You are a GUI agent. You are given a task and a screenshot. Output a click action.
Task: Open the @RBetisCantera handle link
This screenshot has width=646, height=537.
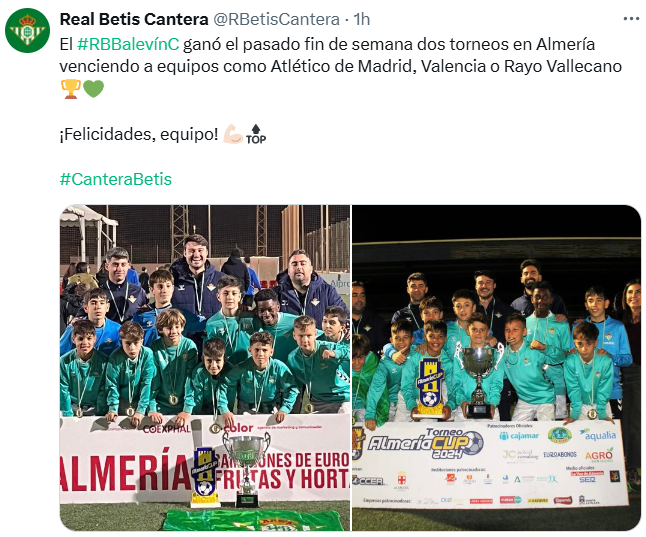coord(276,19)
